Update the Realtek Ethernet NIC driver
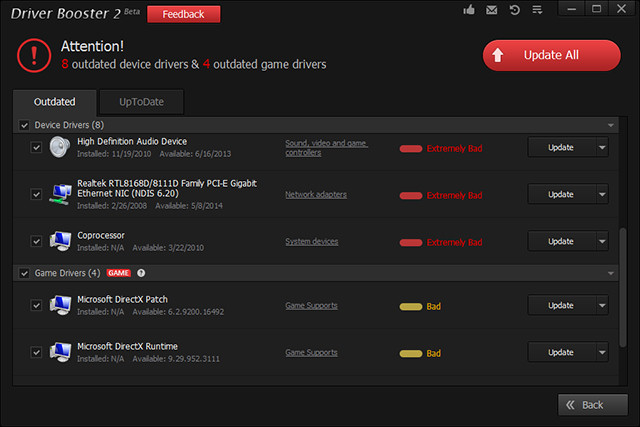Image resolution: width=640 pixels, height=427 pixels. pyautogui.click(x=562, y=194)
